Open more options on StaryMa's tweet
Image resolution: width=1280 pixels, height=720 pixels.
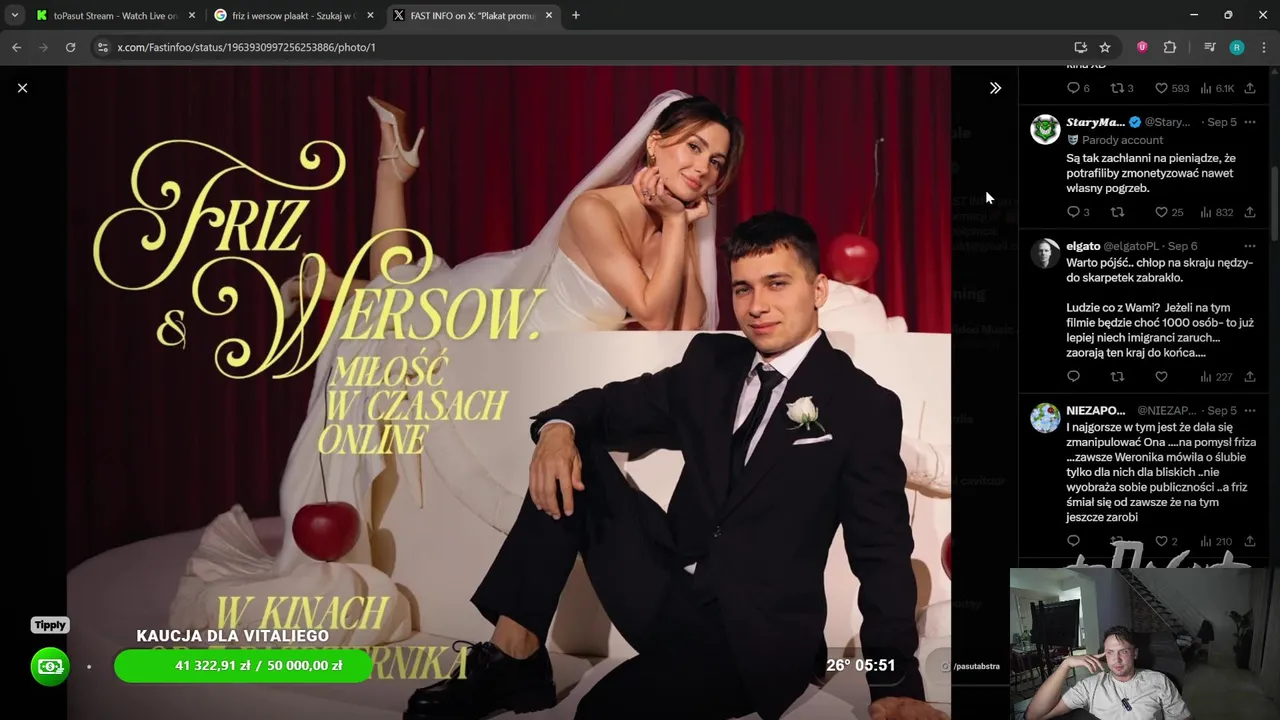coord(1250,122)
